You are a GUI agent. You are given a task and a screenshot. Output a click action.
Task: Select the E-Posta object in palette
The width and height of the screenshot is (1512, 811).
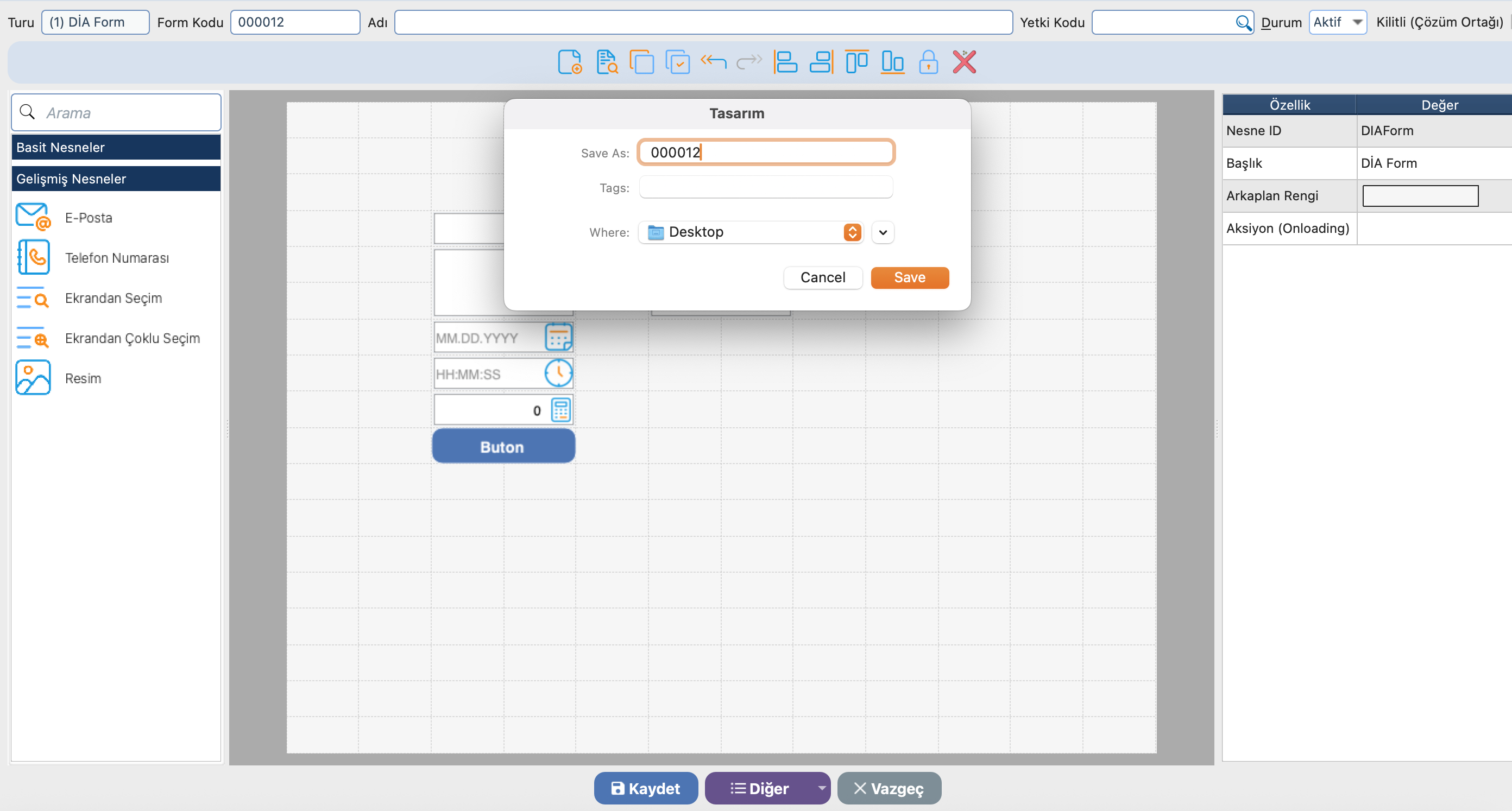(88, 218)
